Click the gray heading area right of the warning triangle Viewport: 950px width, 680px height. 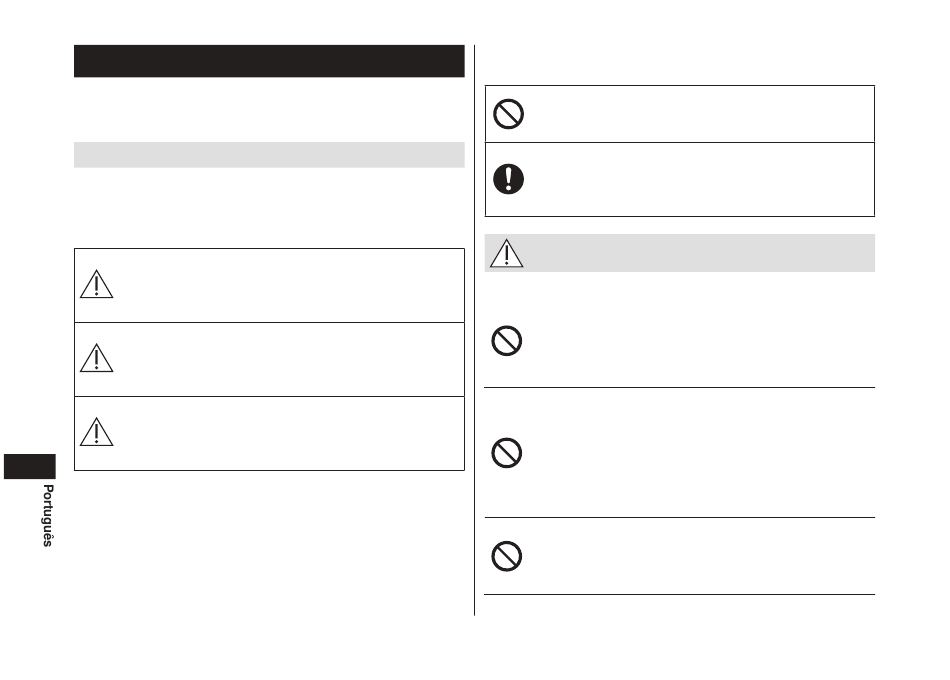[700, 253]
